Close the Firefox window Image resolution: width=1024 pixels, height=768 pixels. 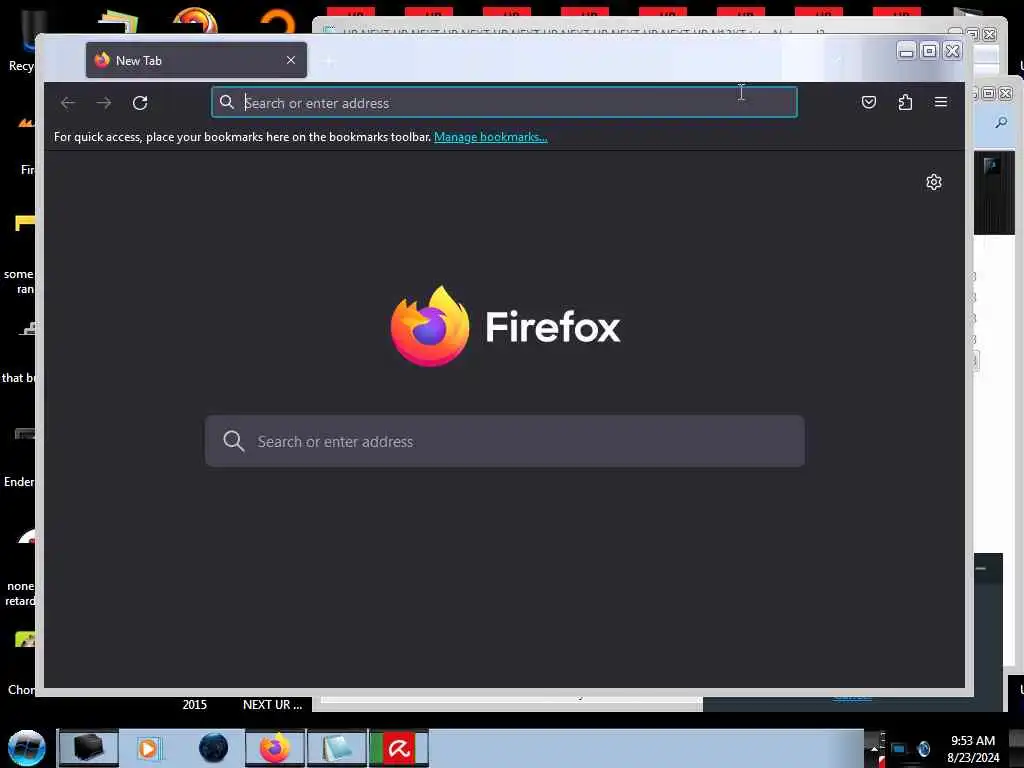(953, 51)
